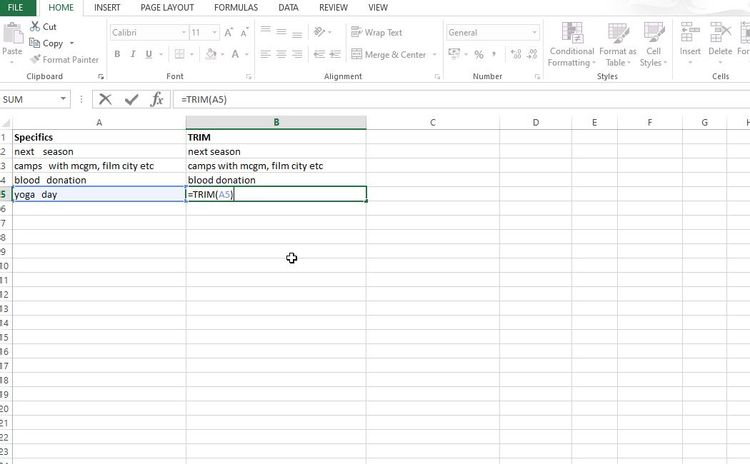Open the Format as Table gallery
This screenshot has height=464, width=750.
(x=618, y=44)
